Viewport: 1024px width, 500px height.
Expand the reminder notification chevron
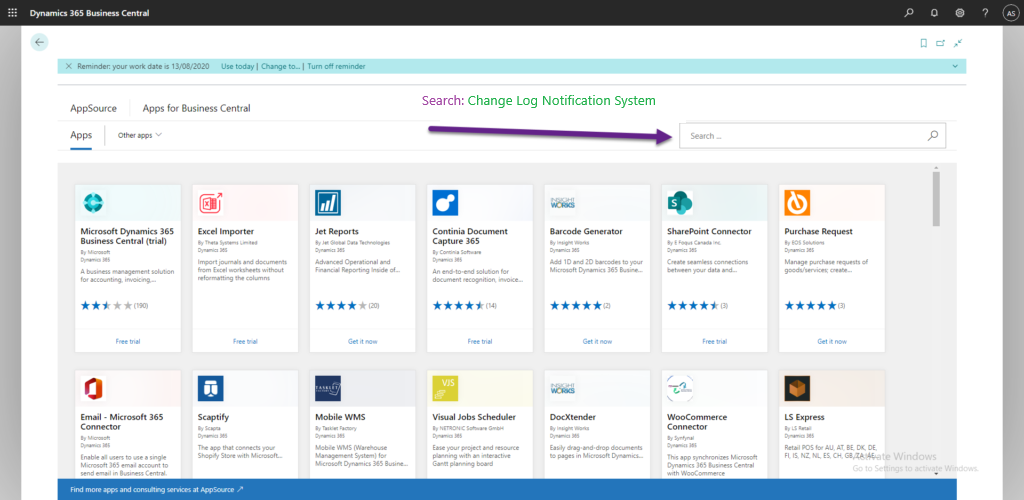(955, 66)
